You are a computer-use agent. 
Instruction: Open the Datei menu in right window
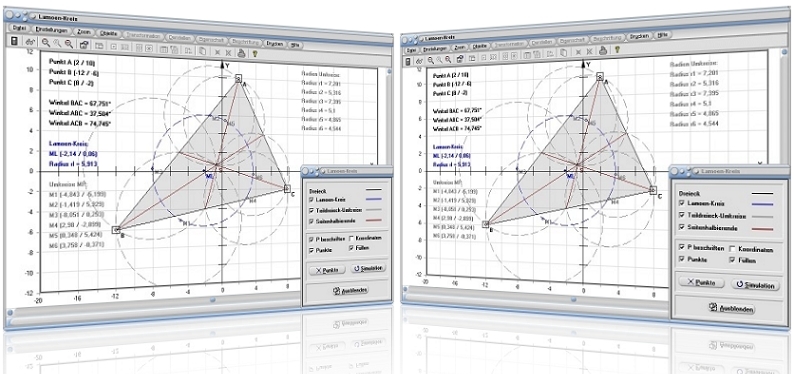tap(411, 50)
